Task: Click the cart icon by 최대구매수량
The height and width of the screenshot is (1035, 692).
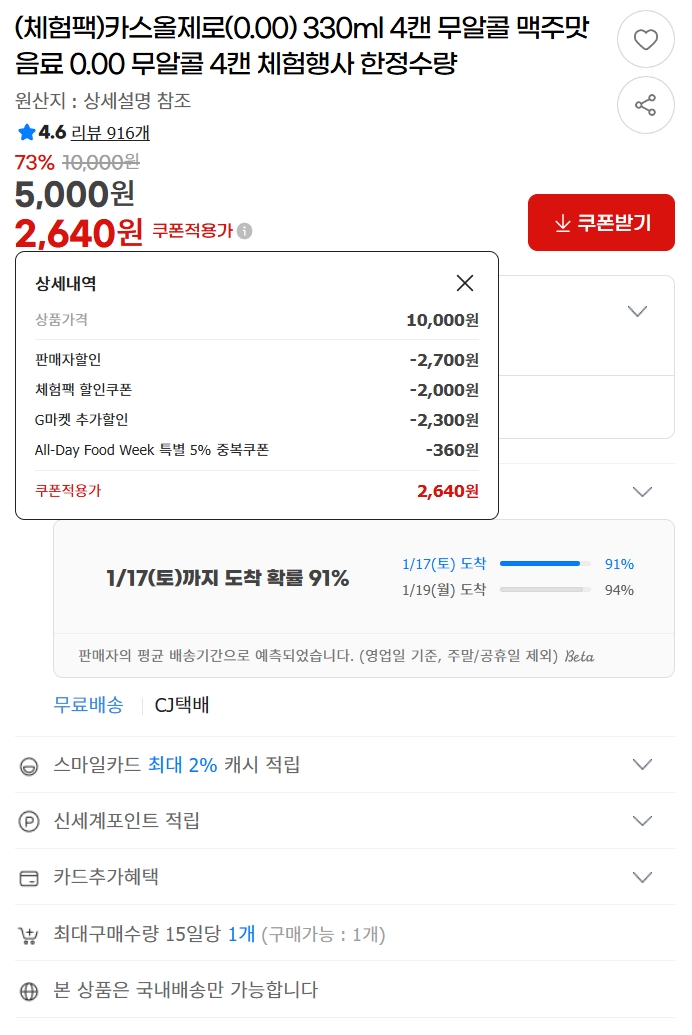Action: (29, 935)
